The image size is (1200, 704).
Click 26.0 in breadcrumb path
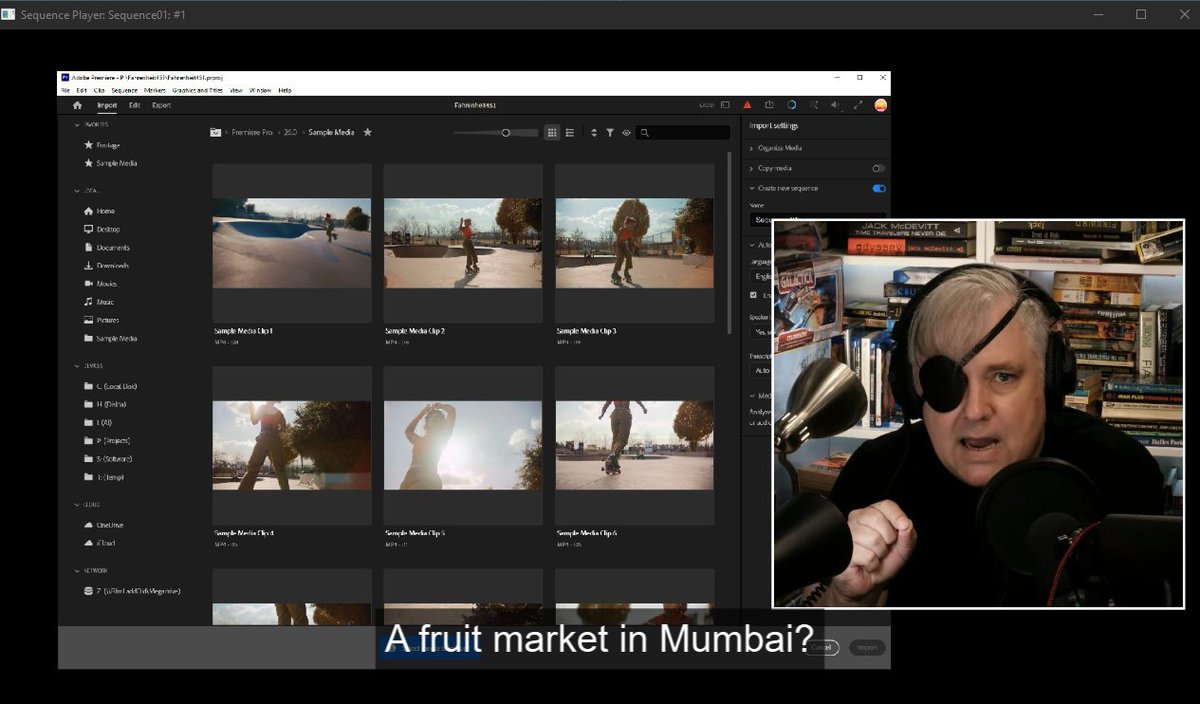click(291, 132)
